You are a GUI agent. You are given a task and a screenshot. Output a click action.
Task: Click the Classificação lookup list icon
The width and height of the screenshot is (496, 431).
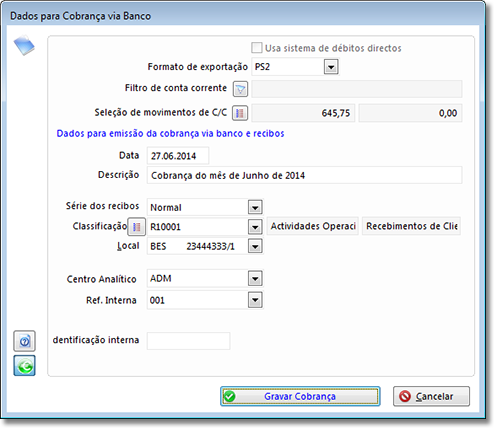pos(137,227)
